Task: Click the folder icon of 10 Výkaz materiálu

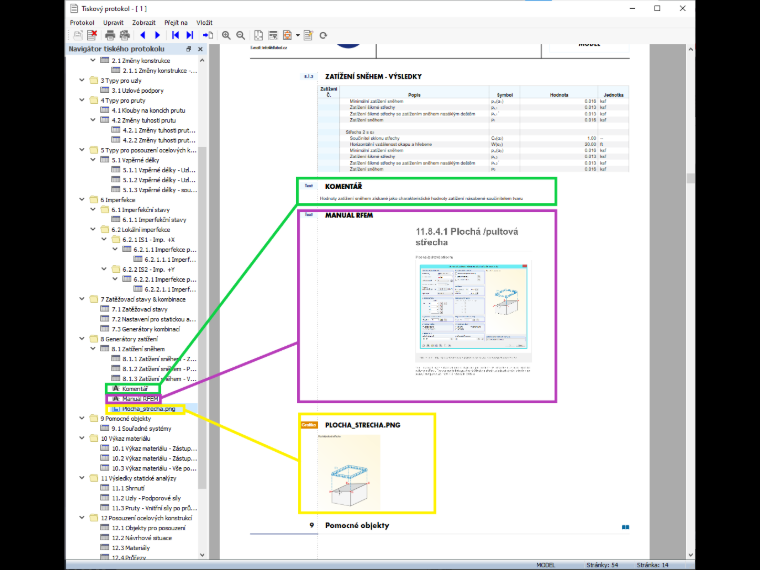Action: click(x=94, y=438)
